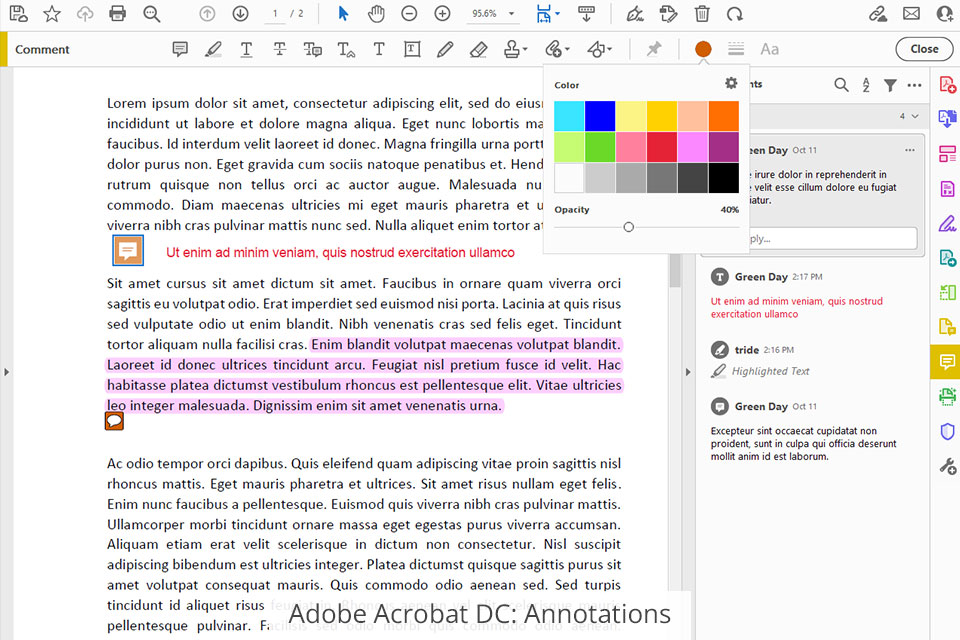Open the stamp tool dropdown

[x=515, y=49]
